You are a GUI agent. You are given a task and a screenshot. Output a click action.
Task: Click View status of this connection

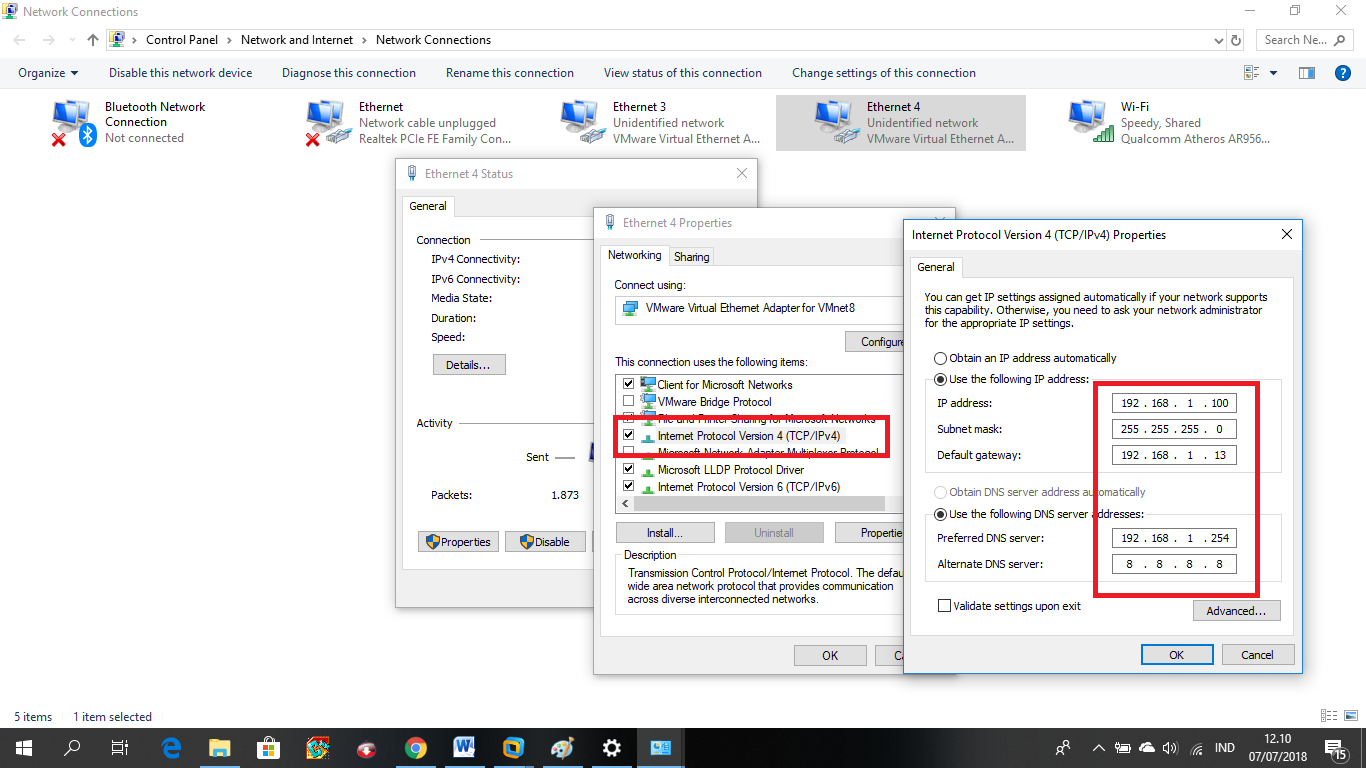[683, 73]
